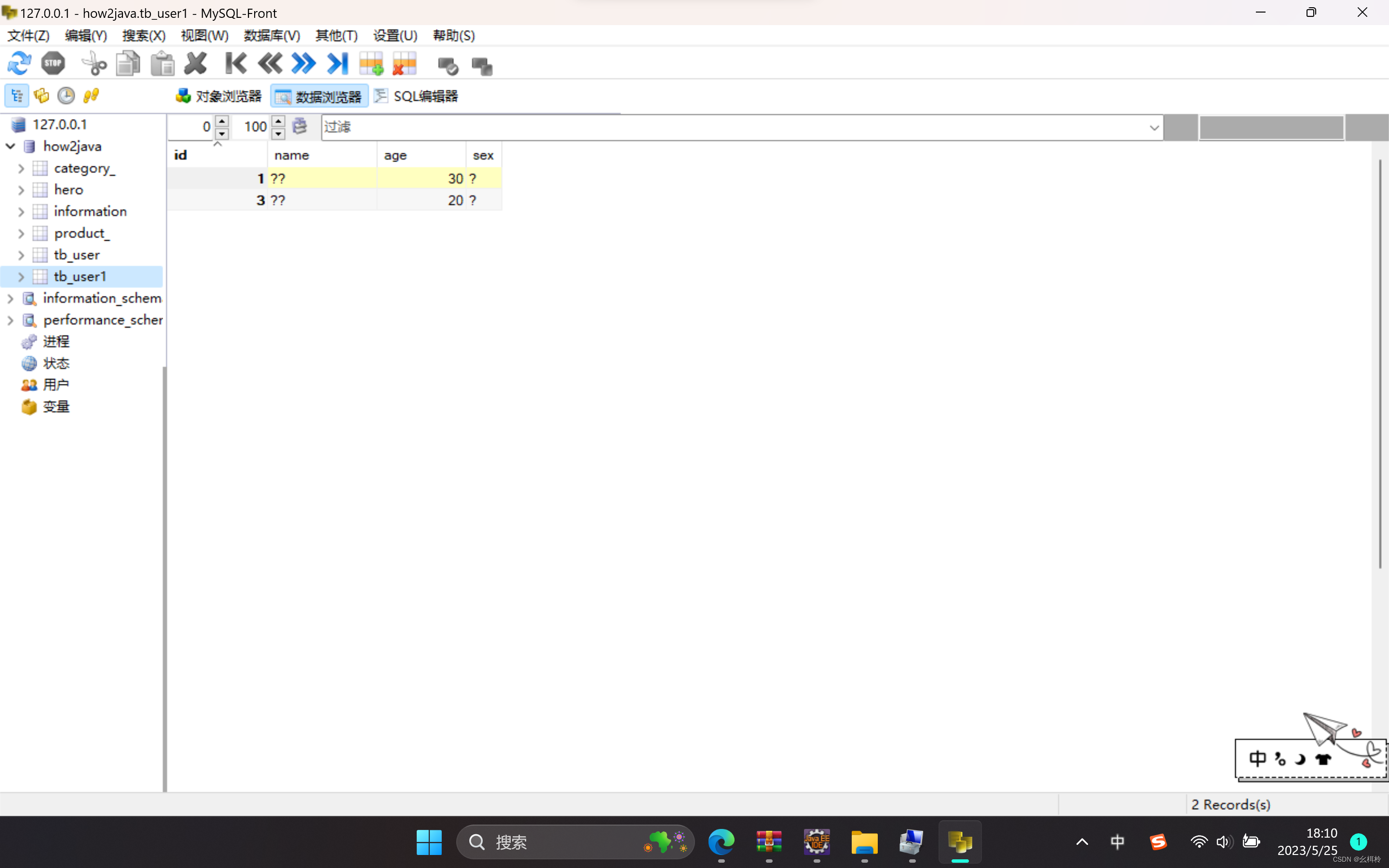Click the insert record icon
The height and width of the screenshot is (868, 1389).
tap(371, 64)
